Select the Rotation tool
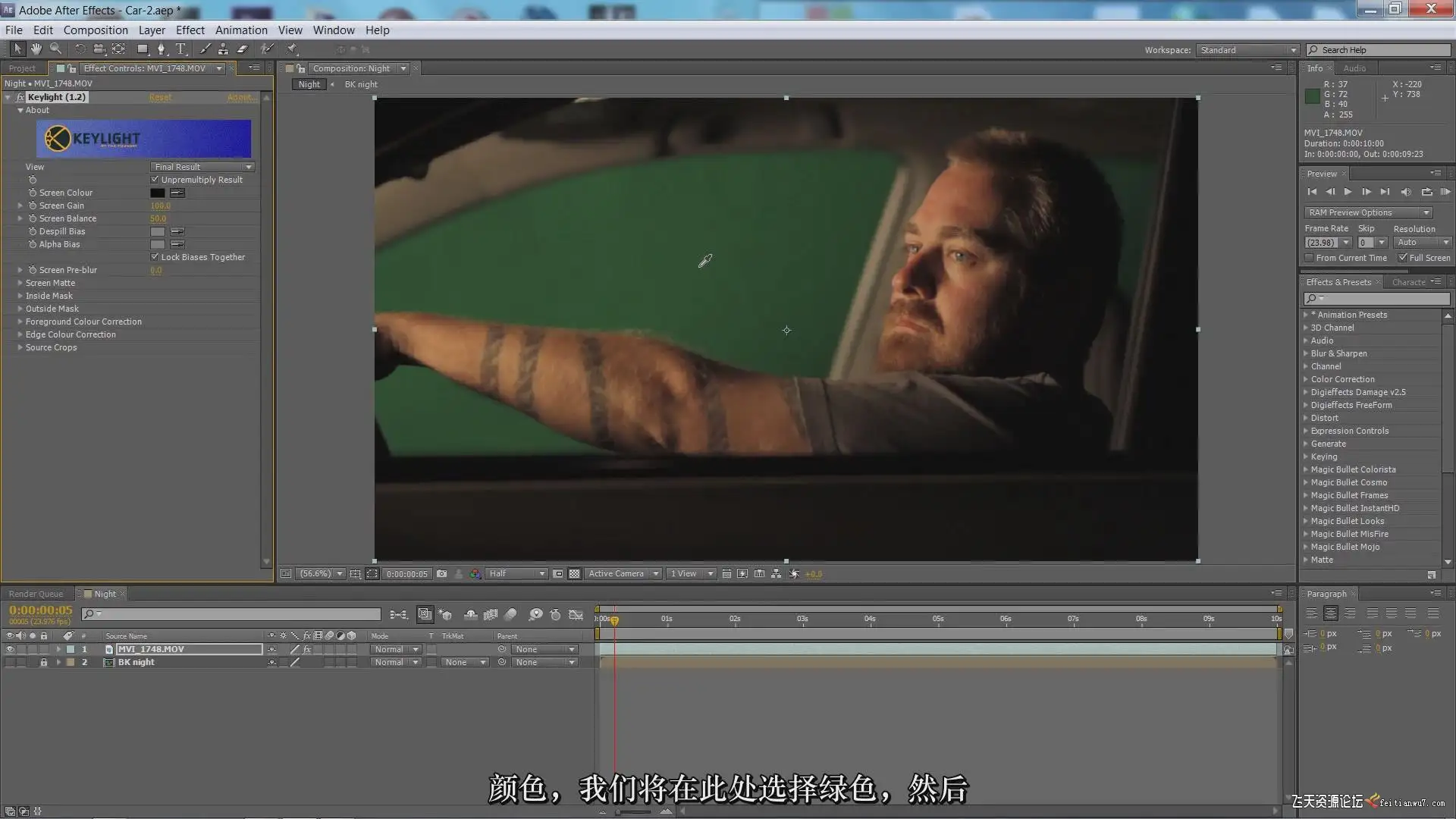1456x819 pixels. [80, 49]
